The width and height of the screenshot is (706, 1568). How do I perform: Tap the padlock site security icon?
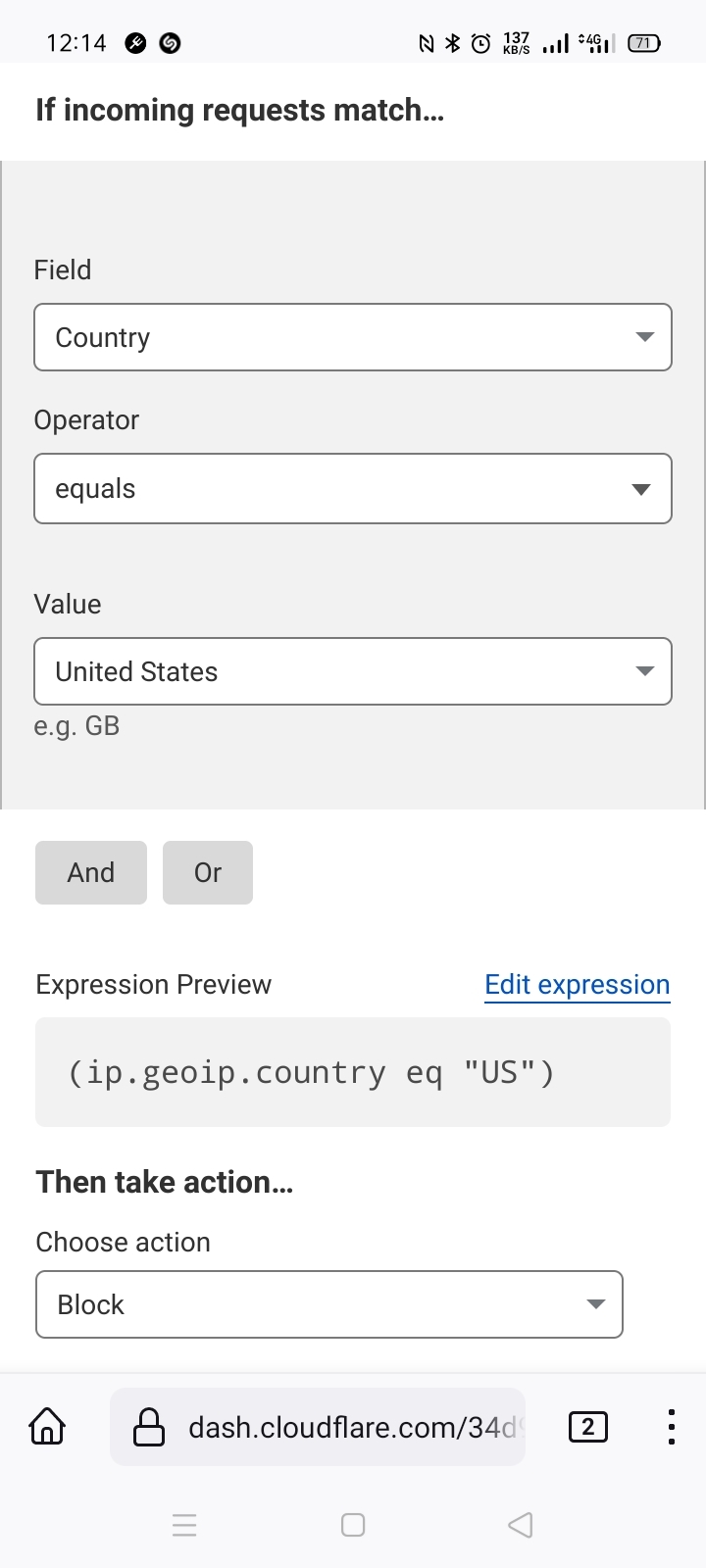(x=149, y=1427)
